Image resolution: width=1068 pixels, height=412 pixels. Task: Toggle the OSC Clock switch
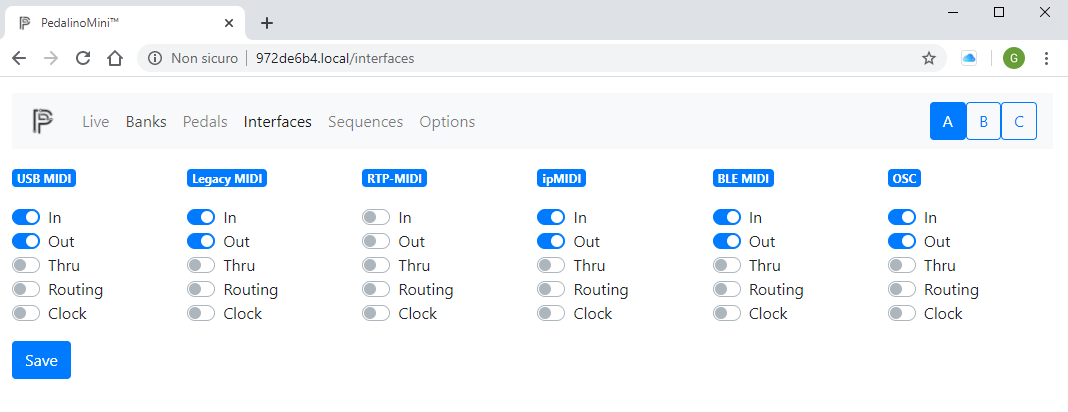902,313
